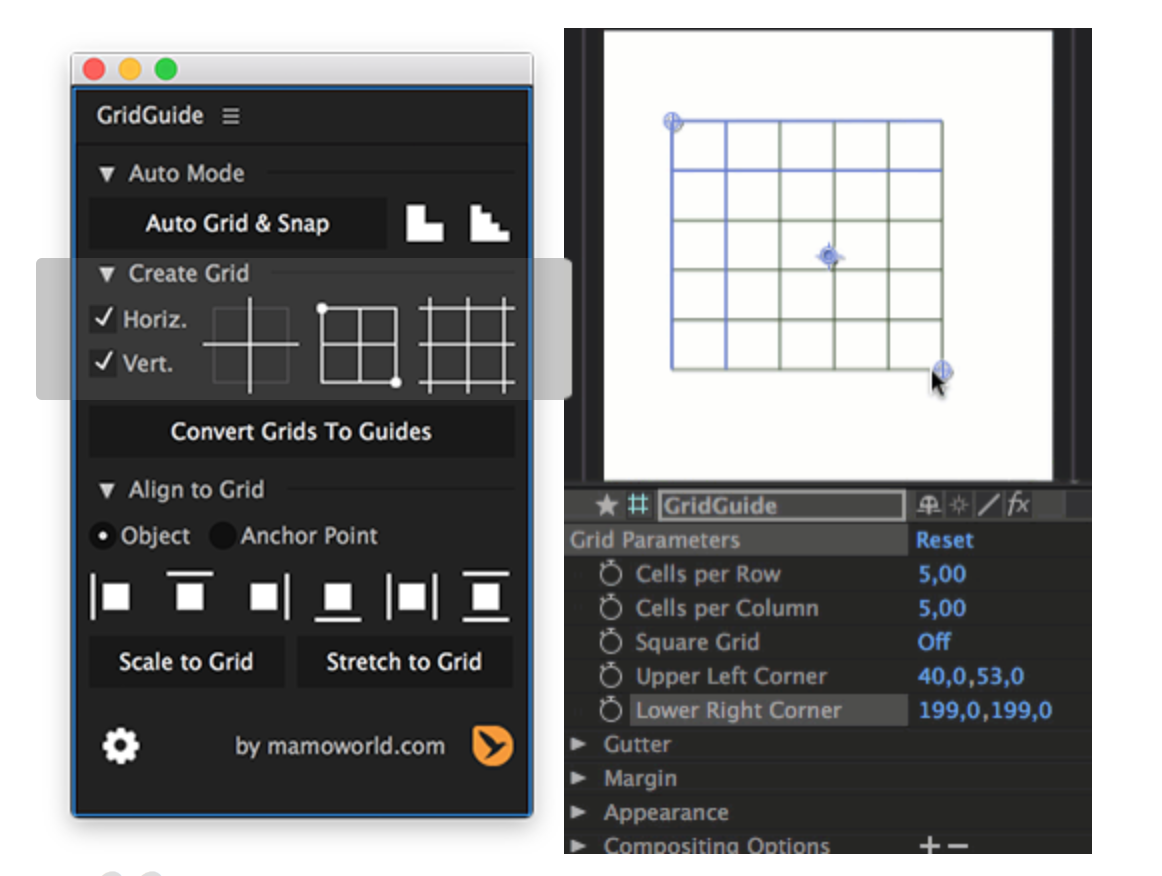This screenshot has width=1162, height=876.
Task: Select the two-corner grid creation icon
Action: 358,345
